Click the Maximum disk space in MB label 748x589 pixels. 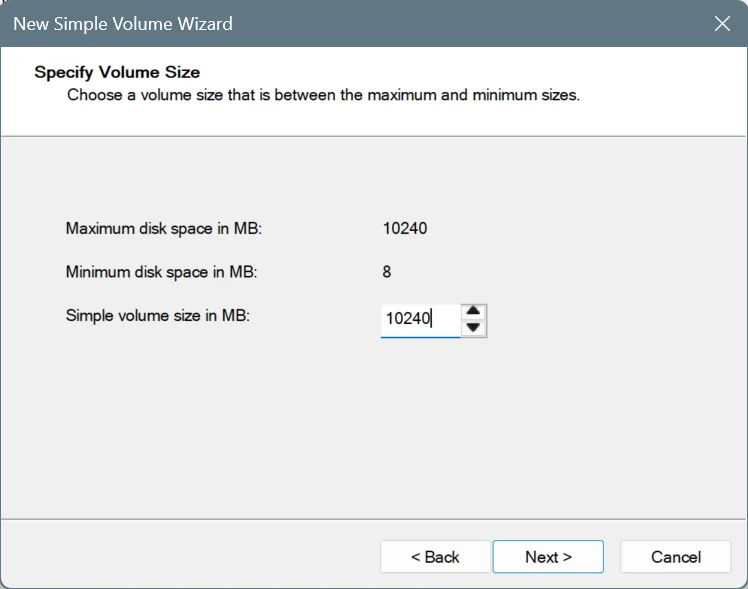[164, 228]
